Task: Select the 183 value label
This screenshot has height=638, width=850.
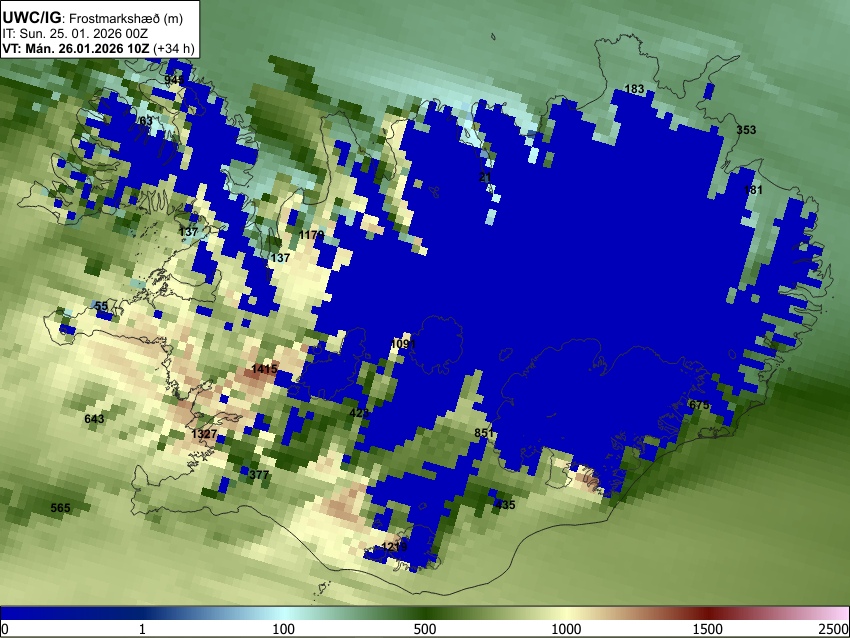Action: click(634, 89)
